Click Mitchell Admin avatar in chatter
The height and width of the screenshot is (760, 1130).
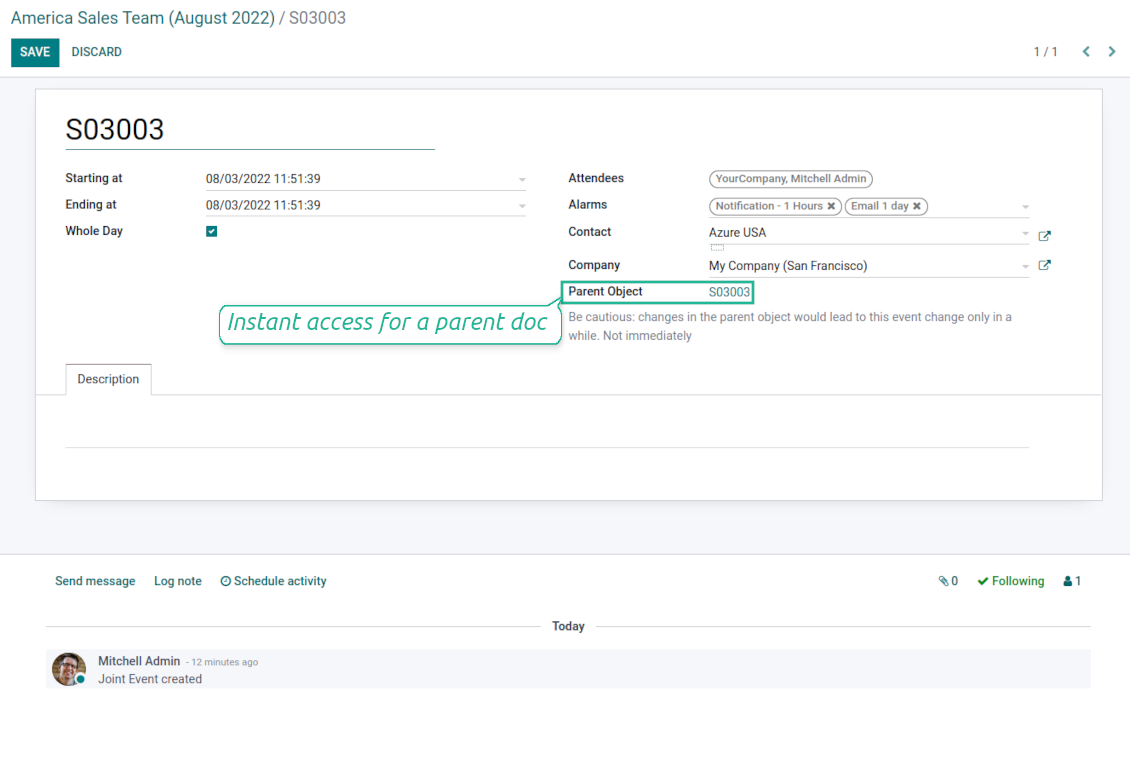tap(69, 669)
